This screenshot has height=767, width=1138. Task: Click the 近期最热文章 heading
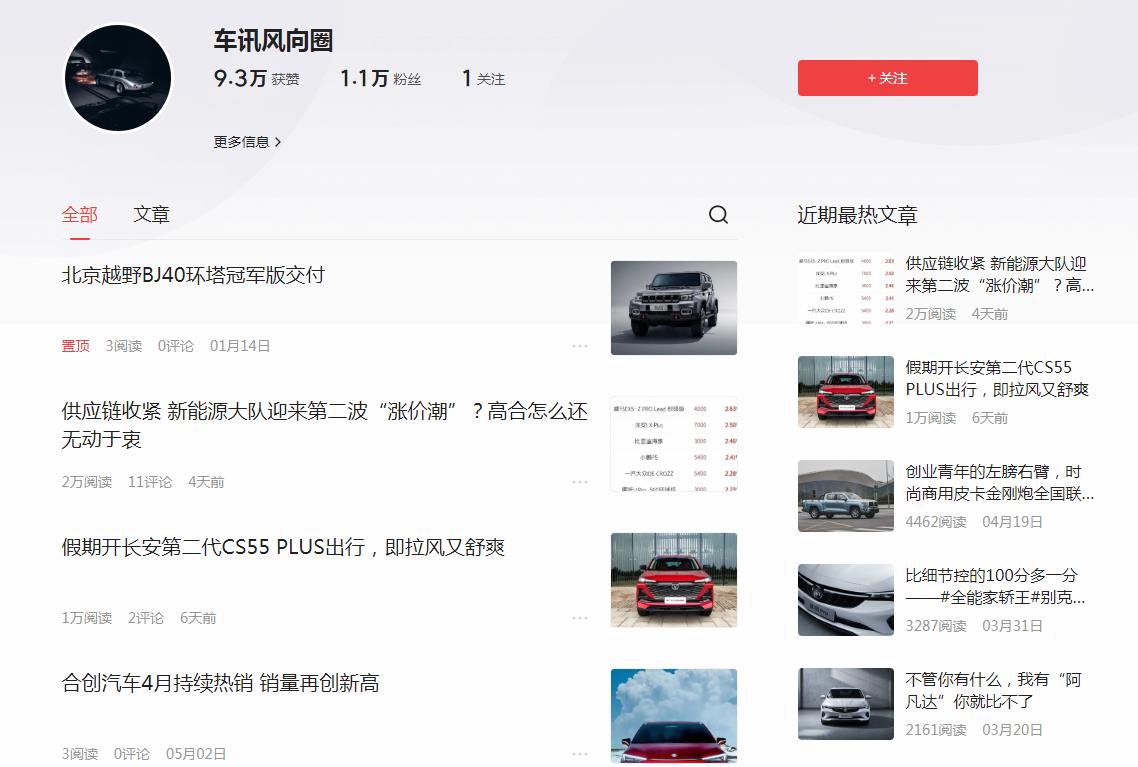[x=857, y=215]
